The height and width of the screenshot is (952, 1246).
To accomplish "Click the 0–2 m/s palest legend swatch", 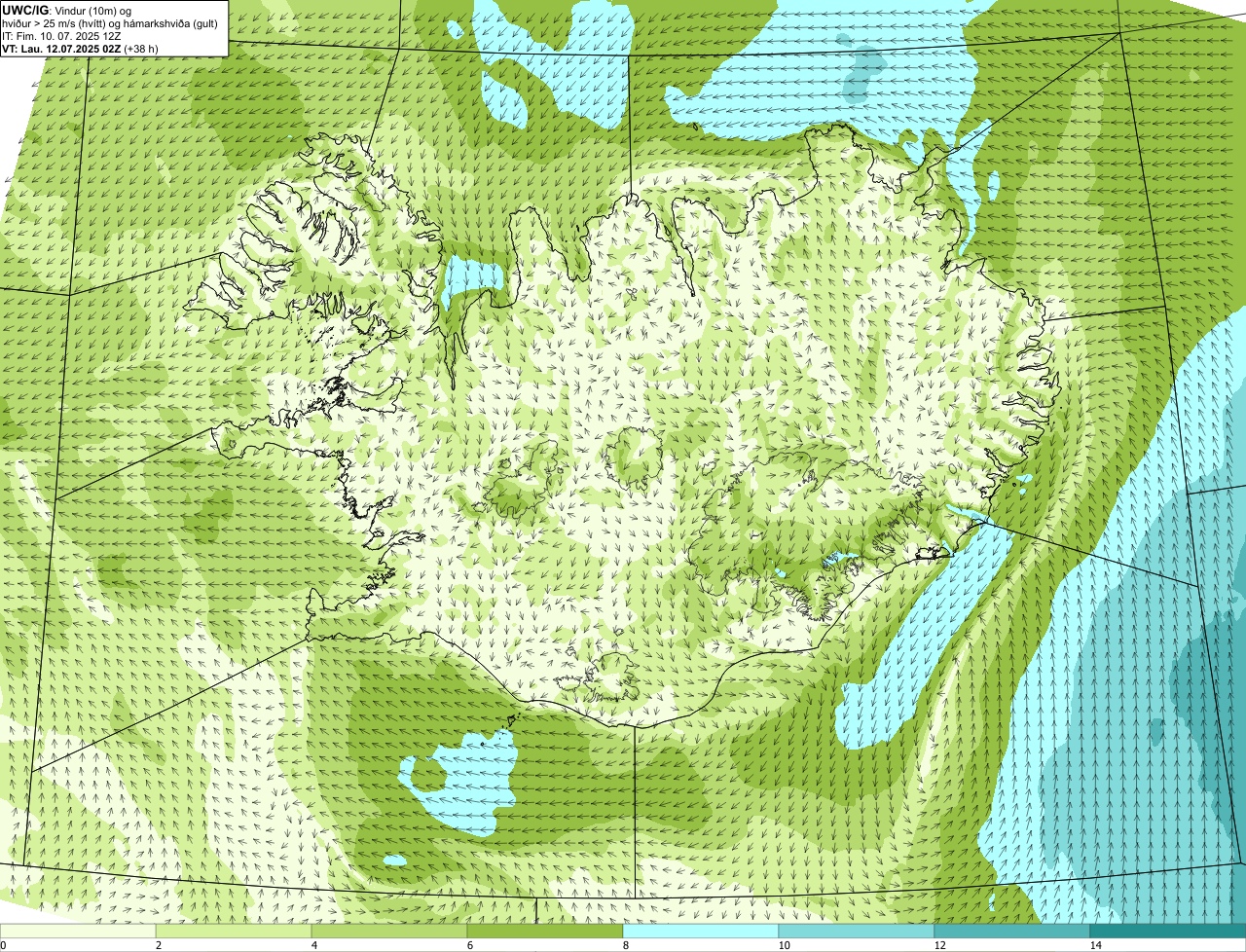I will tap(78, 932).
